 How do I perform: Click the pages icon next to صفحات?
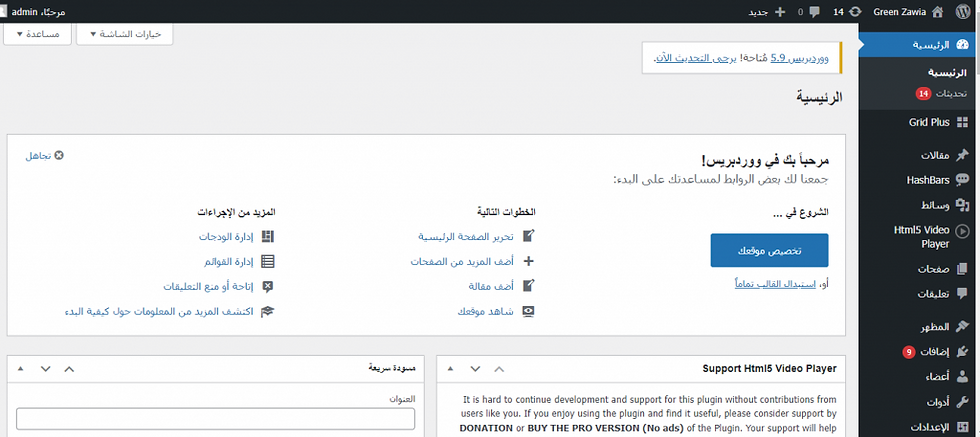tap(962, 269)
